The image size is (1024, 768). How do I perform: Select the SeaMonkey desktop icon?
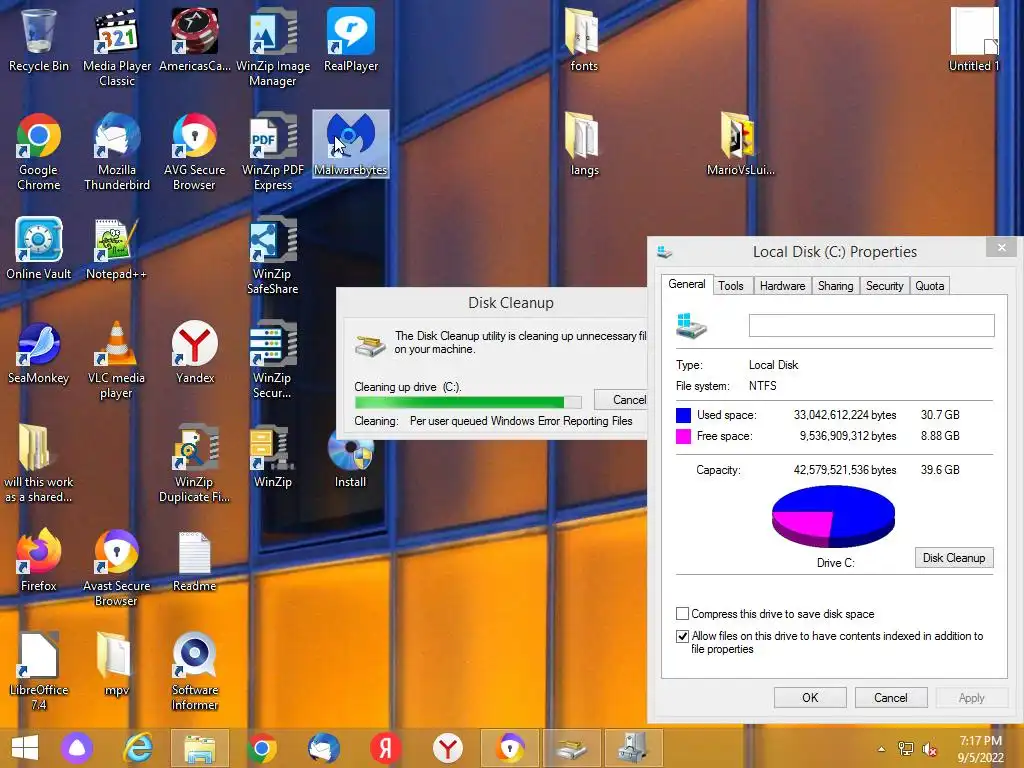[39, 353]
